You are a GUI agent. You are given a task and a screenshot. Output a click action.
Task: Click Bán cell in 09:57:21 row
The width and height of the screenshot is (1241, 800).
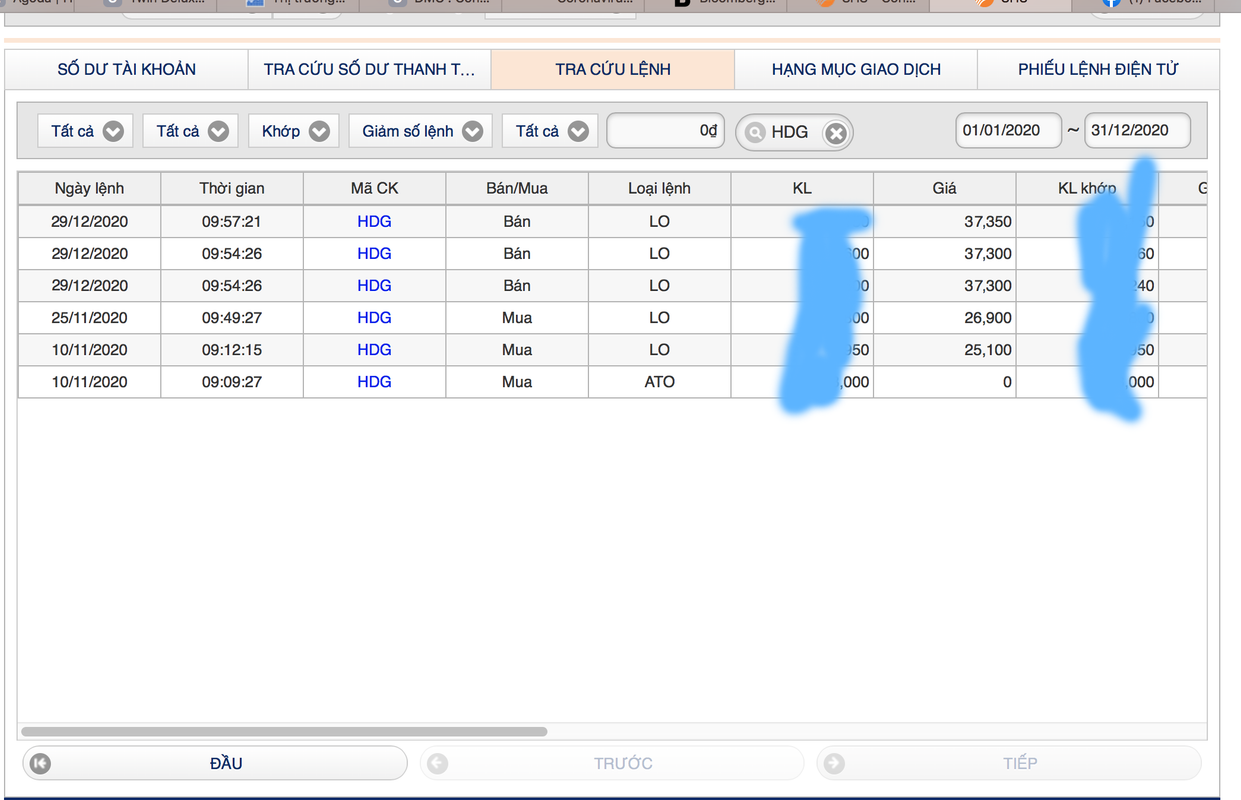517,221
